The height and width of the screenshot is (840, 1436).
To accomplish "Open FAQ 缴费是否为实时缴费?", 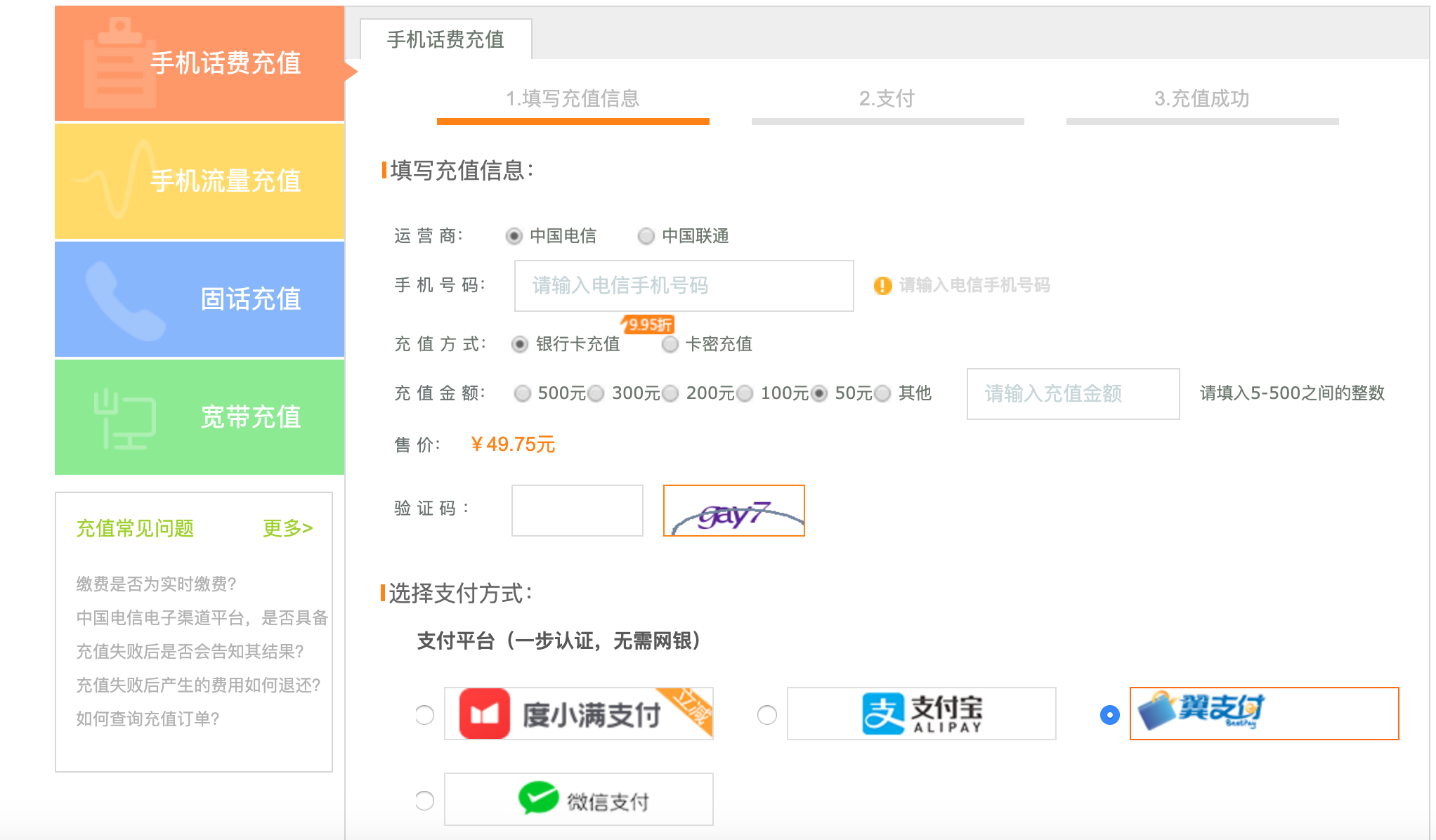I will click(x=156, y=584).
